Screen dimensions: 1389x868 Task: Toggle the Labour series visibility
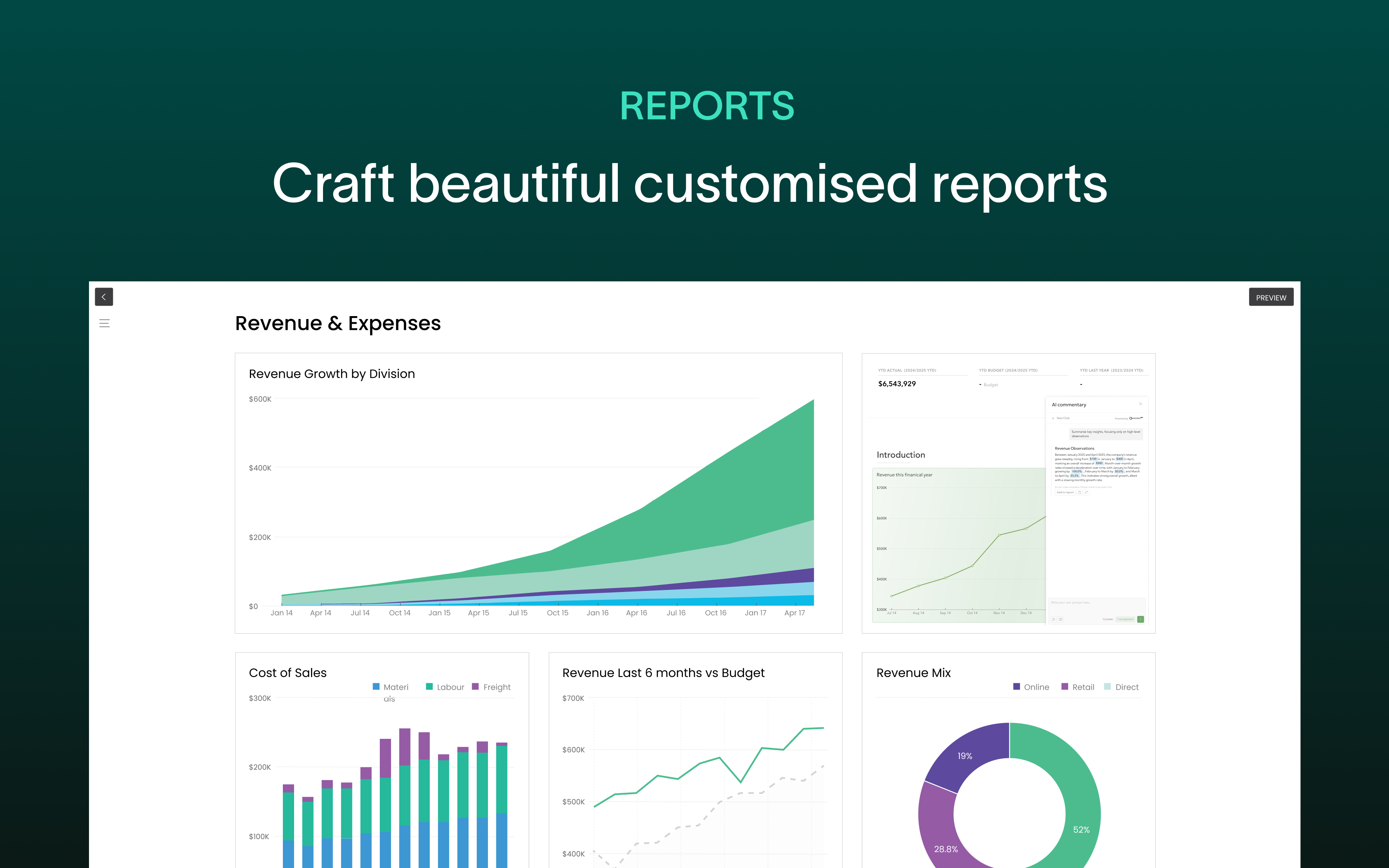[x=445, y=686]
